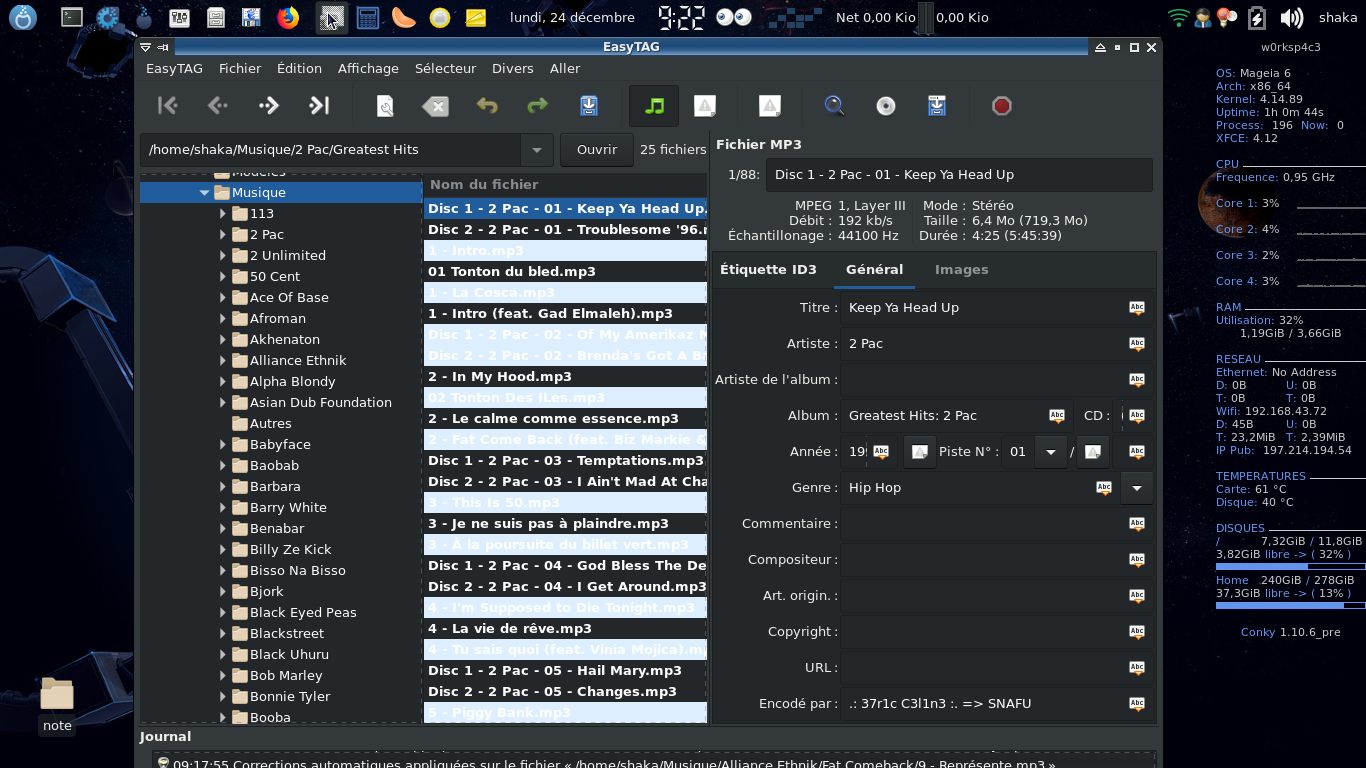Select file Disc 1 - 2 Pac - 05 - Hail Mary.mp3
This screenshot has height=768, width=1366.
coord(565,671)
